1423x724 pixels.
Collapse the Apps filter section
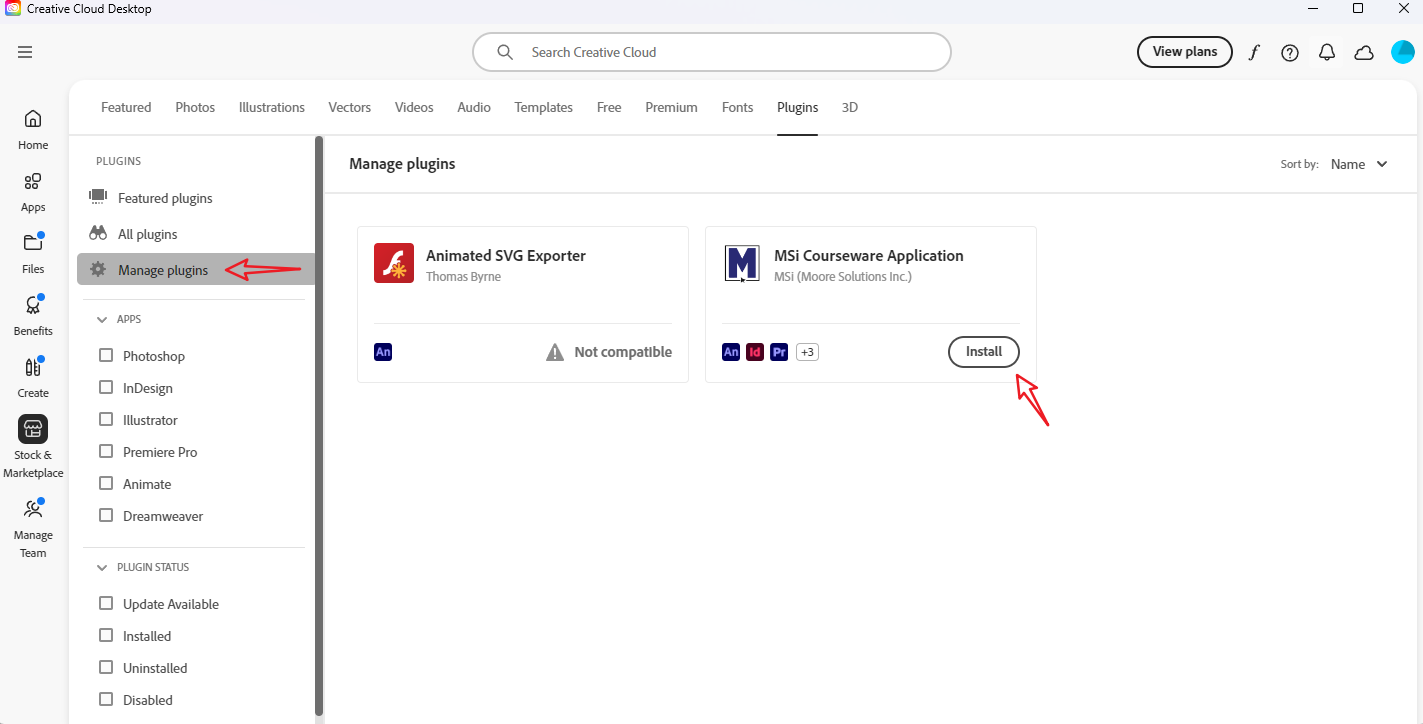pyautogui.click(x=102, y=319)
